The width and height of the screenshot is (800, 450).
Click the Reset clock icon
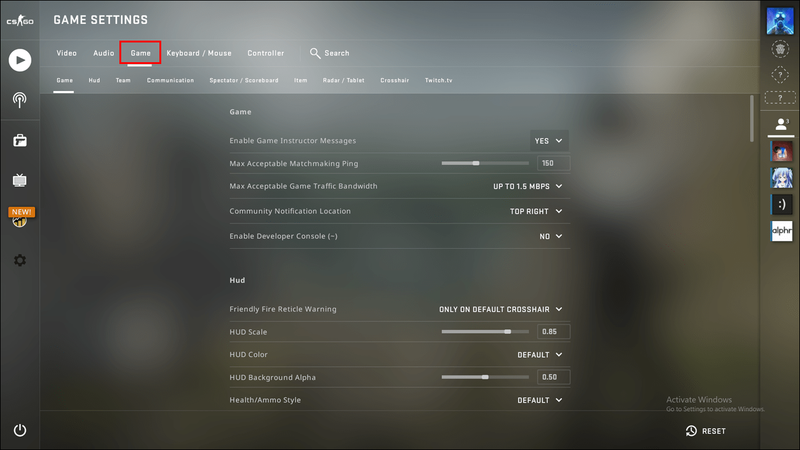(x=691, y=431)
